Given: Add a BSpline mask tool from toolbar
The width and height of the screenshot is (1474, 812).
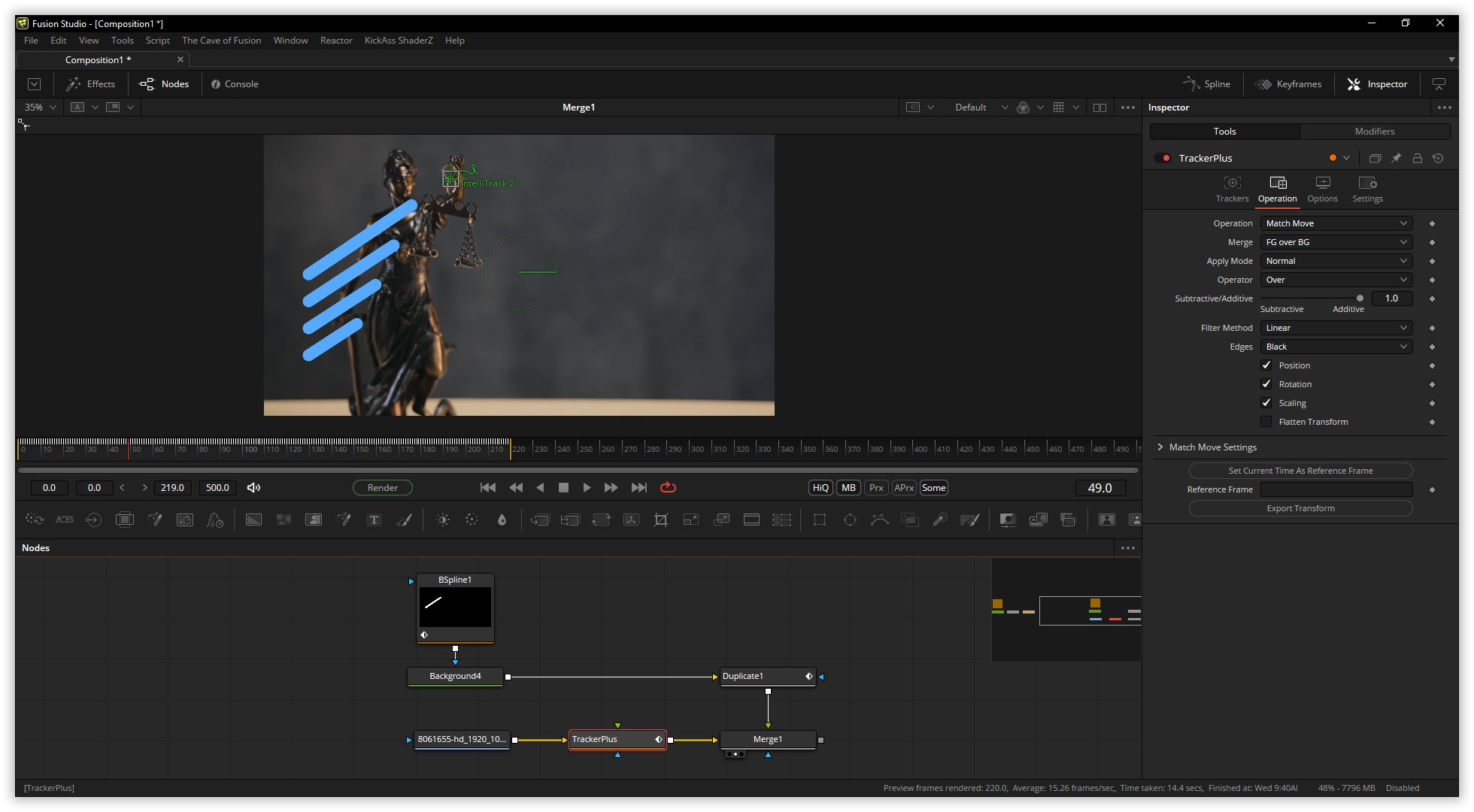Looking at the screenshot, I should [x=880, y=520].
